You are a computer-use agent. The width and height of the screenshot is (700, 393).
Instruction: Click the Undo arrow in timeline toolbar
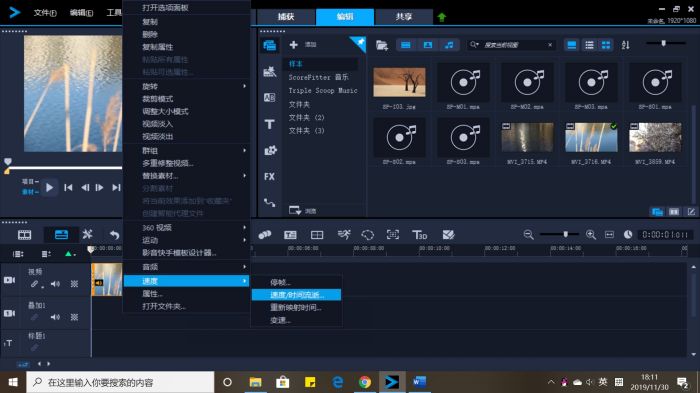pos(114,235)
